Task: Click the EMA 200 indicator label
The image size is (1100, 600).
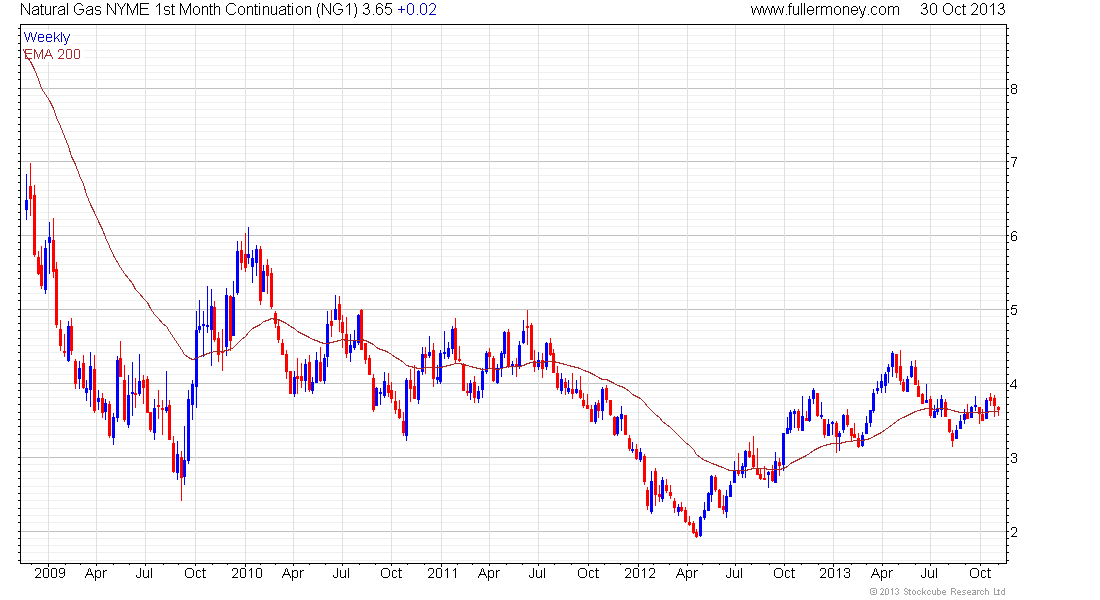Action: click(x=51, y=52)
